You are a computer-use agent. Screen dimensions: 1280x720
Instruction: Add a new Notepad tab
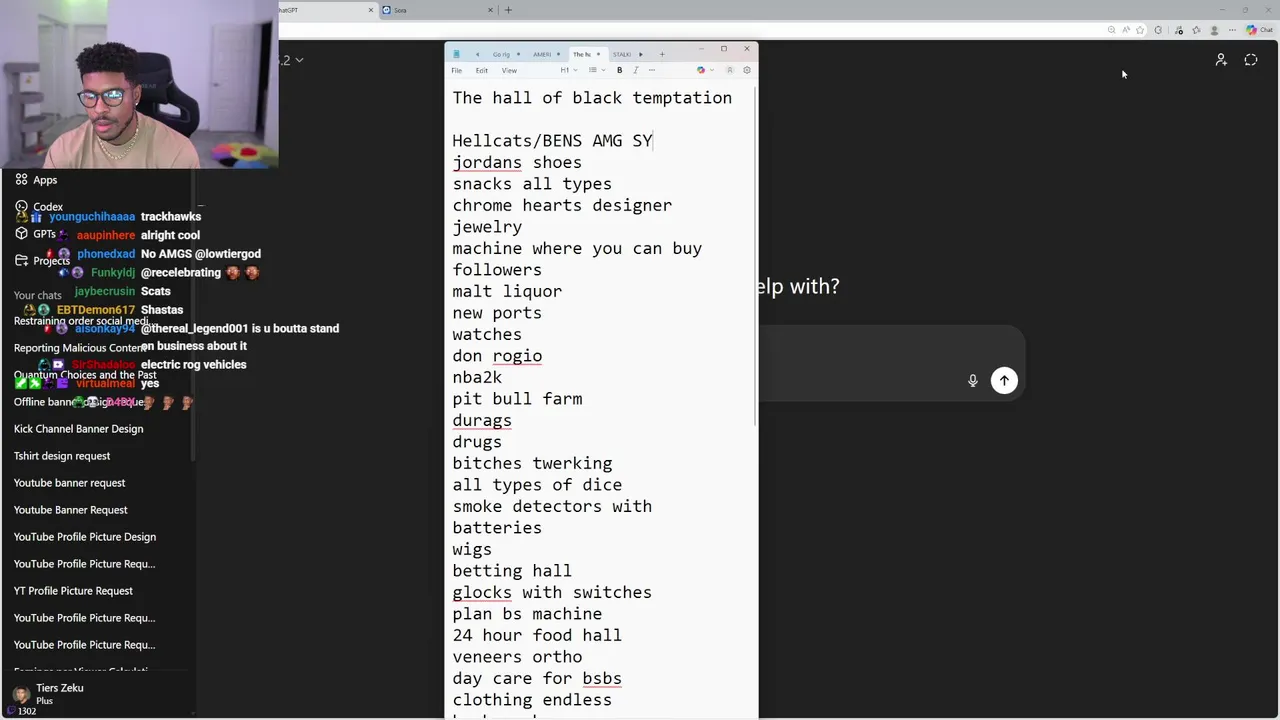[x=662, y=54]
